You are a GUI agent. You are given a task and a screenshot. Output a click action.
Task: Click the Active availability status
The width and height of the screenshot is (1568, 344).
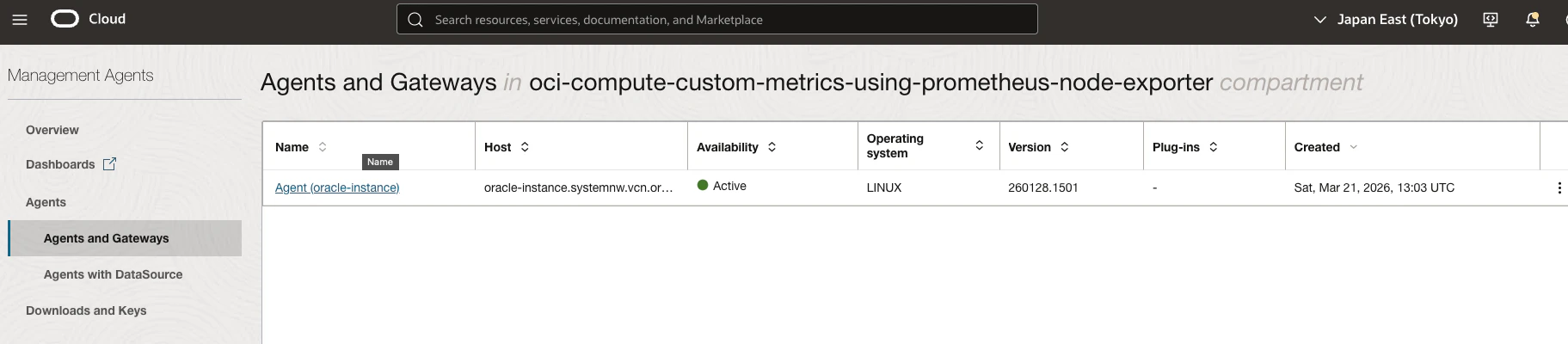(722, 186)
